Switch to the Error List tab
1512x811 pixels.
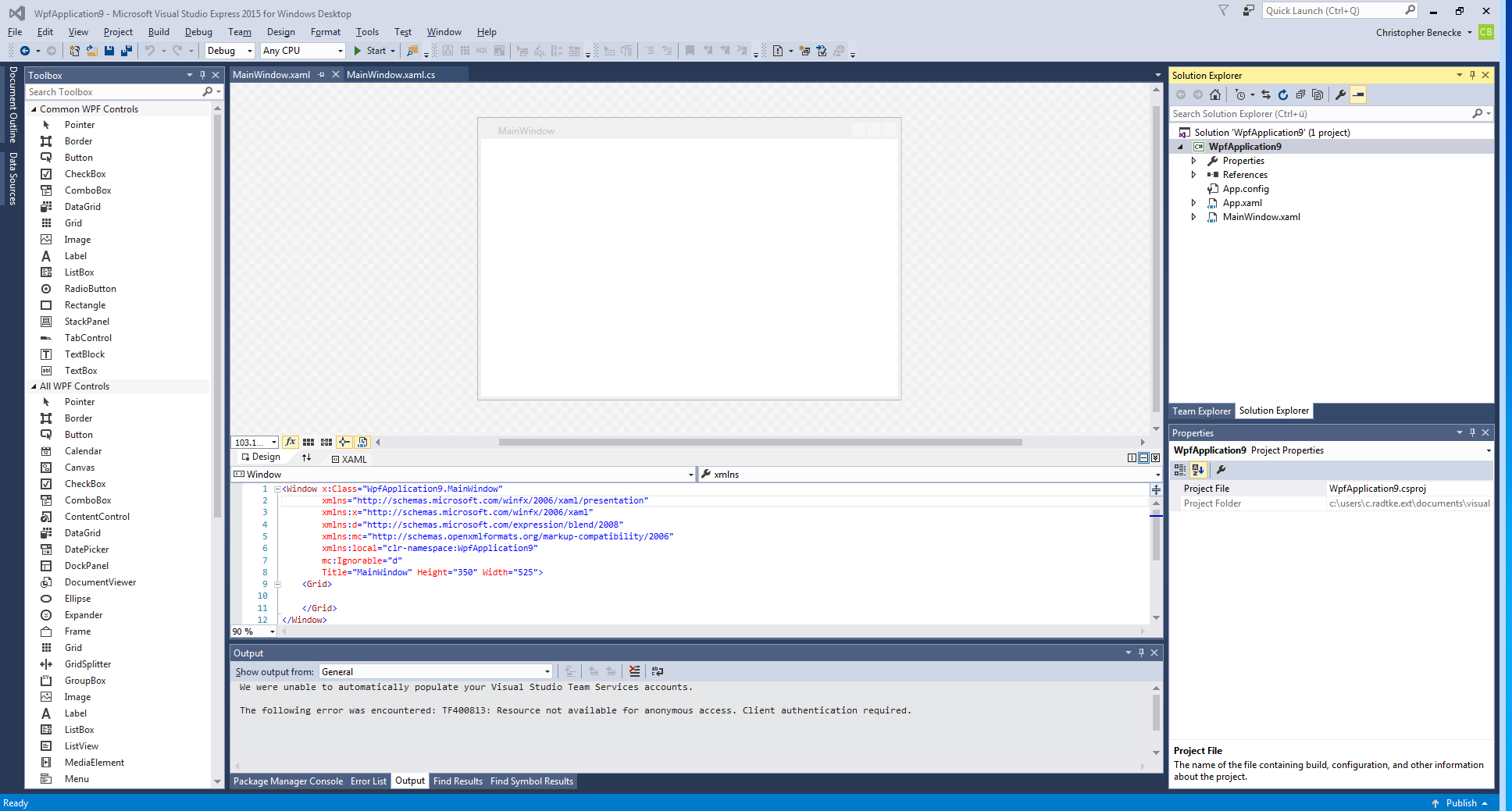pos(369,781)
